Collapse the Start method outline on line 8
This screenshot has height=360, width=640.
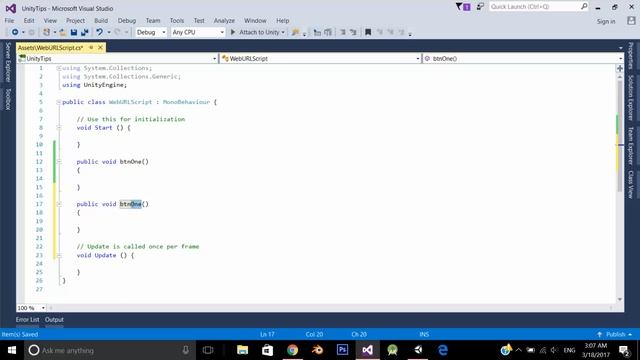pos(59,128)
